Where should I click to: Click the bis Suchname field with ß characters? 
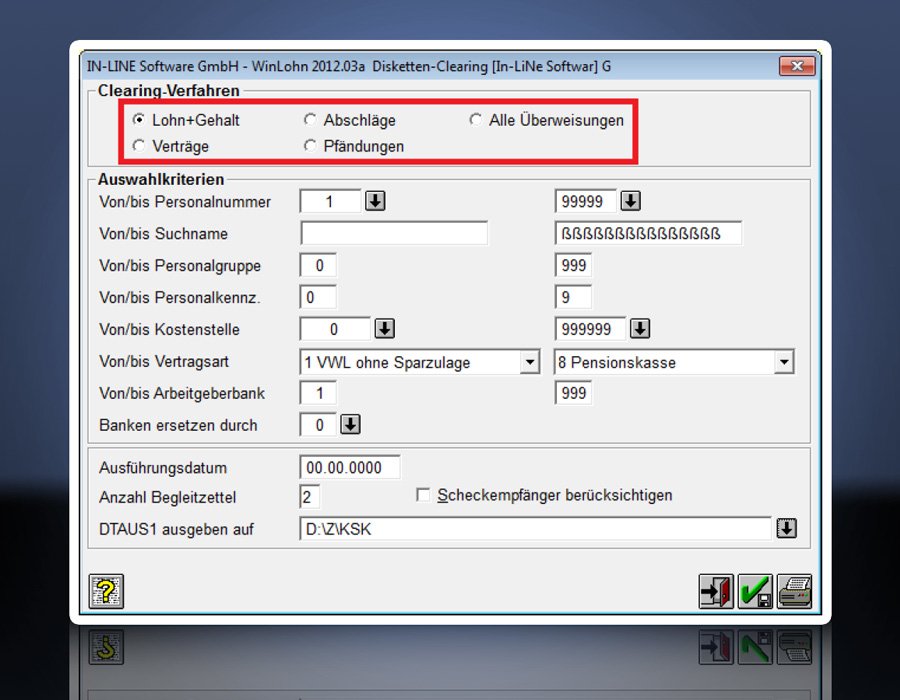[x=648, y=234]
